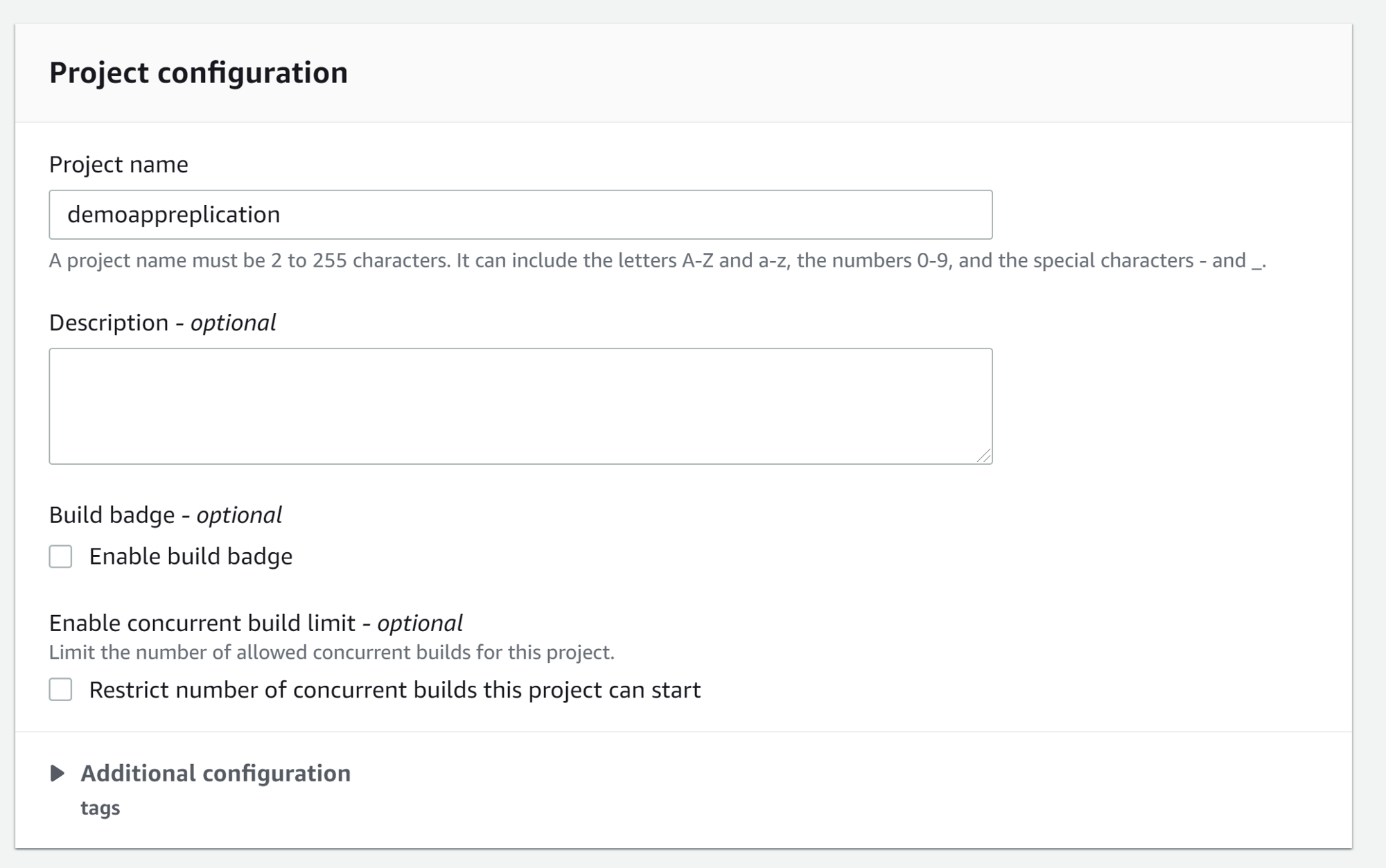Click the project name character rules hint
Viewport: 1386px width, 868px height.
pos(657,260)
